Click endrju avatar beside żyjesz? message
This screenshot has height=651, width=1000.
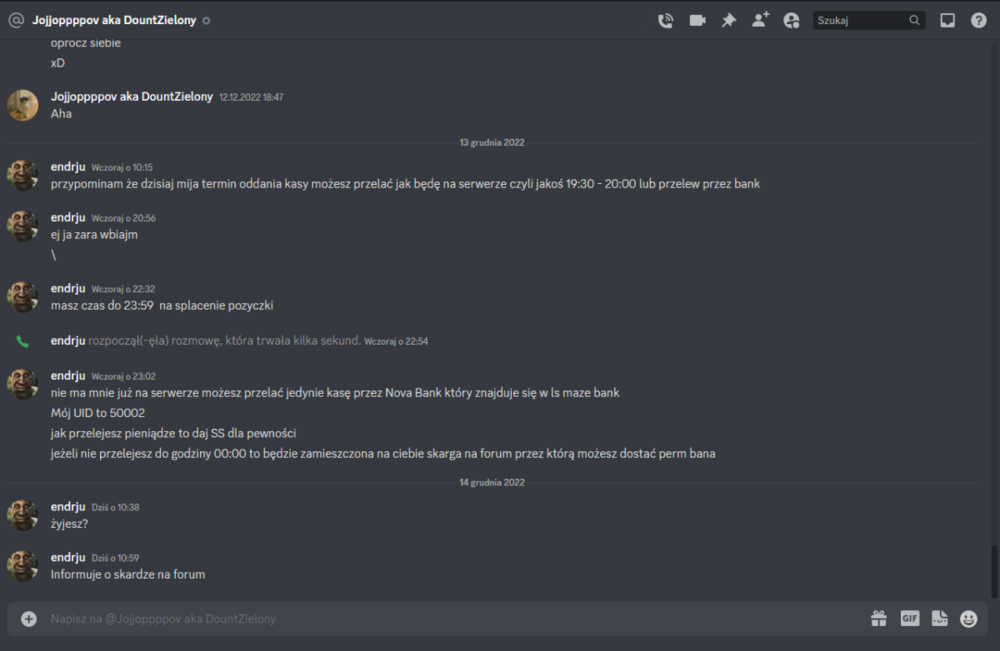click(22, 515)
